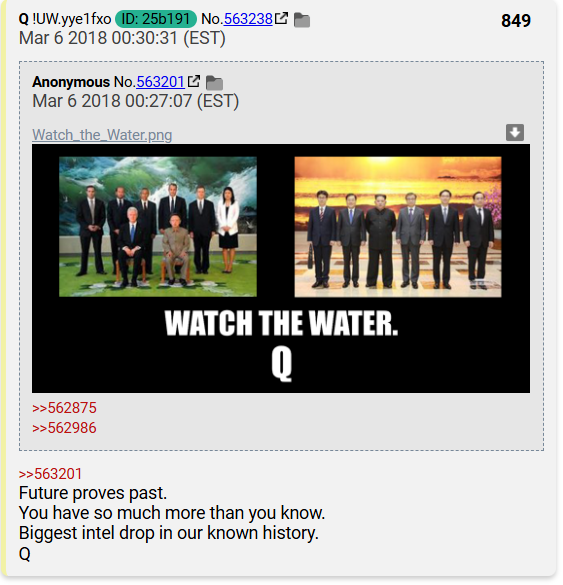
Task: Click the green ID: 25b191 badge
Action: click(156, 19)
